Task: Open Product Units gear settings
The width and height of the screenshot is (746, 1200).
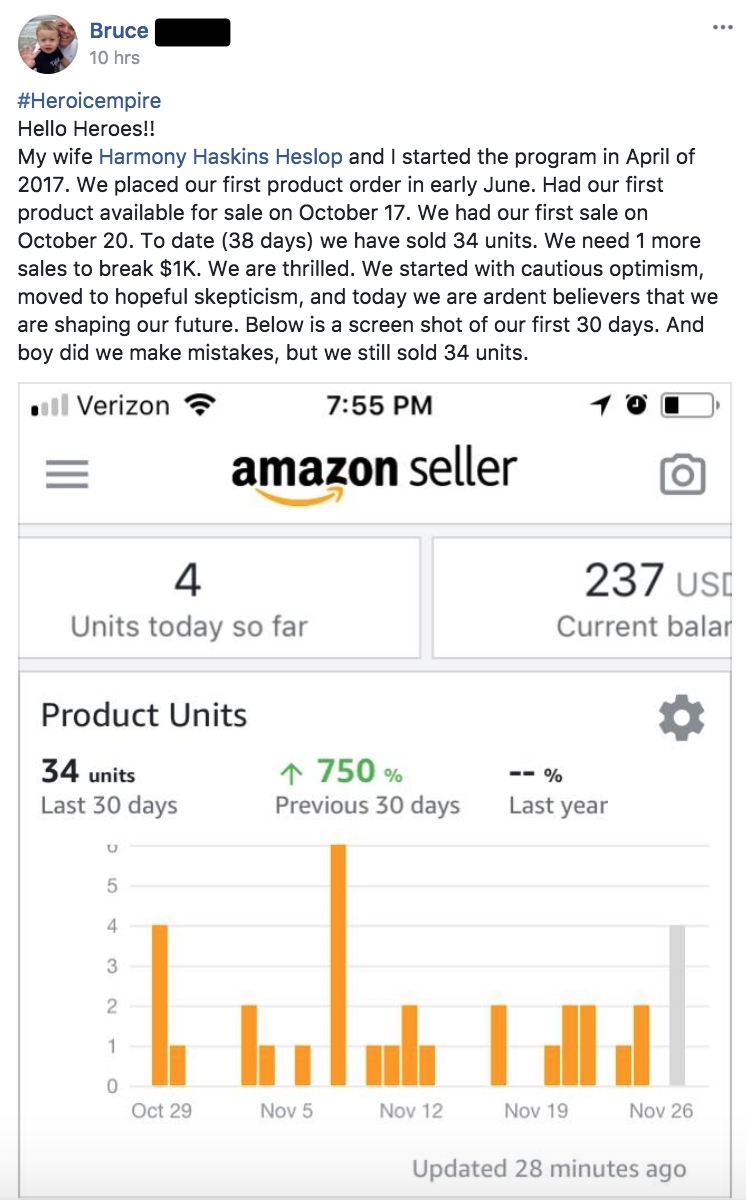Action: click(682, 718)
